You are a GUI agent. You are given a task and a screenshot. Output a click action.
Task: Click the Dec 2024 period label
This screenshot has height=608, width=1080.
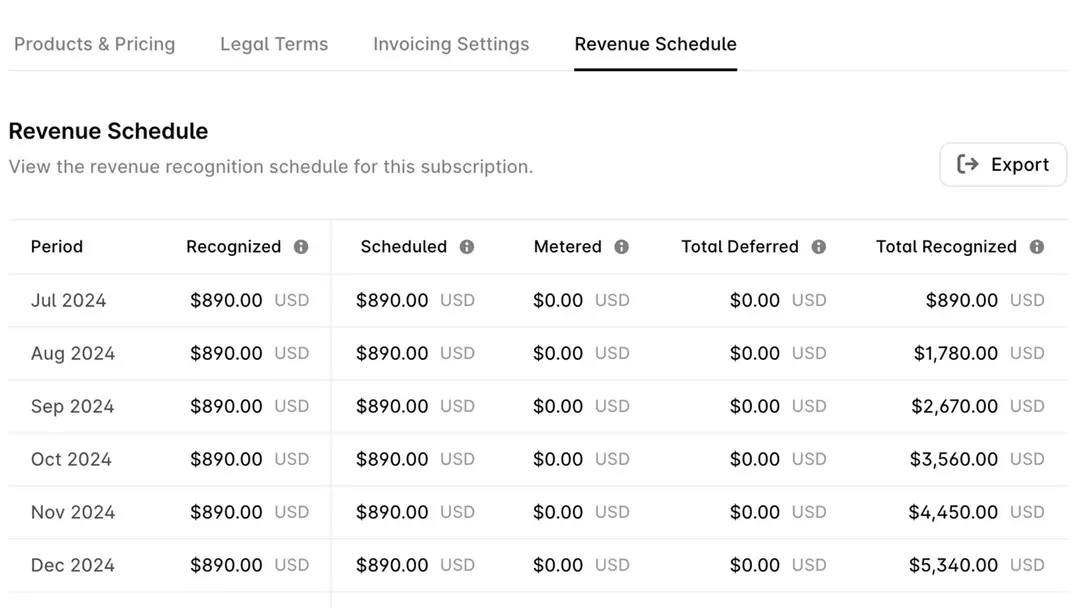(72, 565)
